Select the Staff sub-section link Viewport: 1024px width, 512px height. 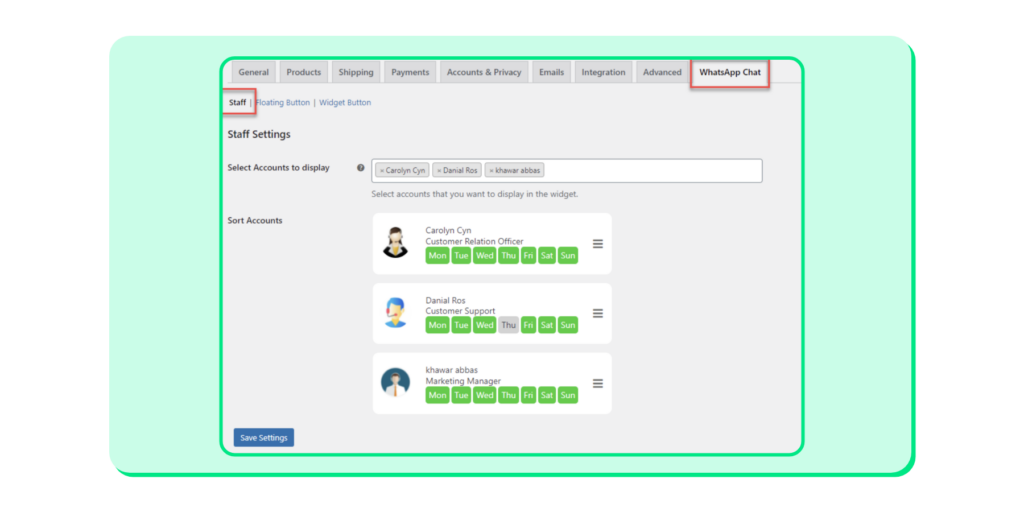pyautogui.click(x=238, y=103)
